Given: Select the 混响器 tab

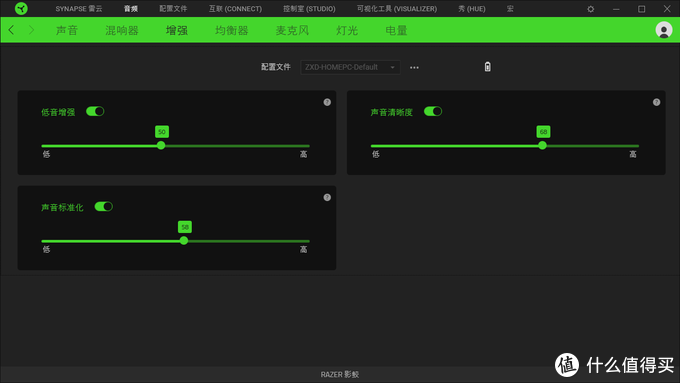Looking at the screenshot, I should click(x=122, y=30).
